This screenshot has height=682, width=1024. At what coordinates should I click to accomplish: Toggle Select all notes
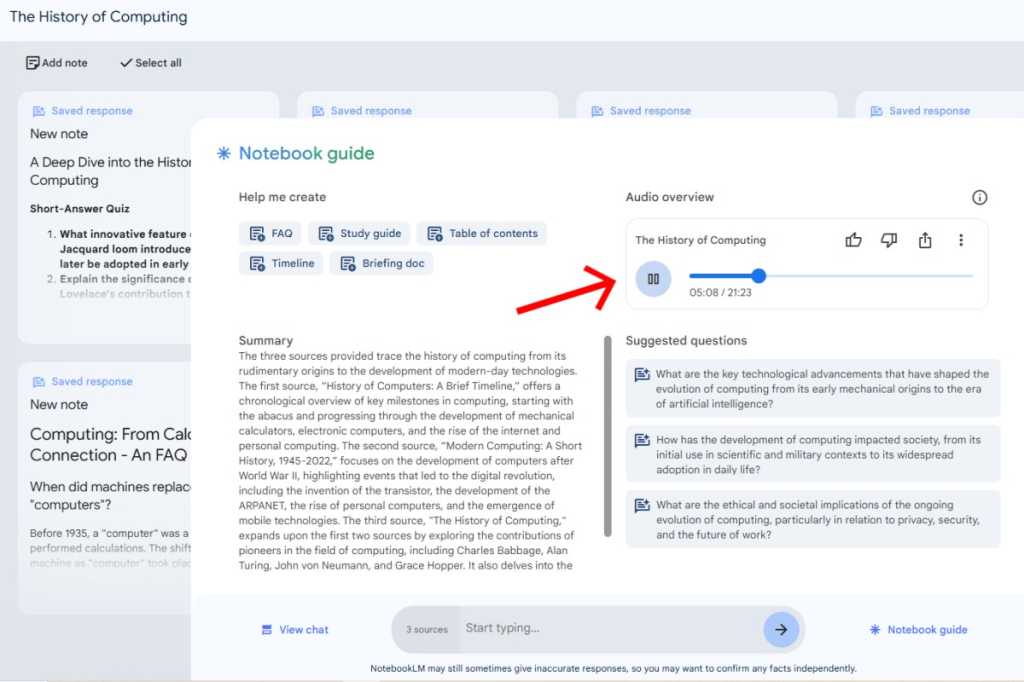point(149,62)
